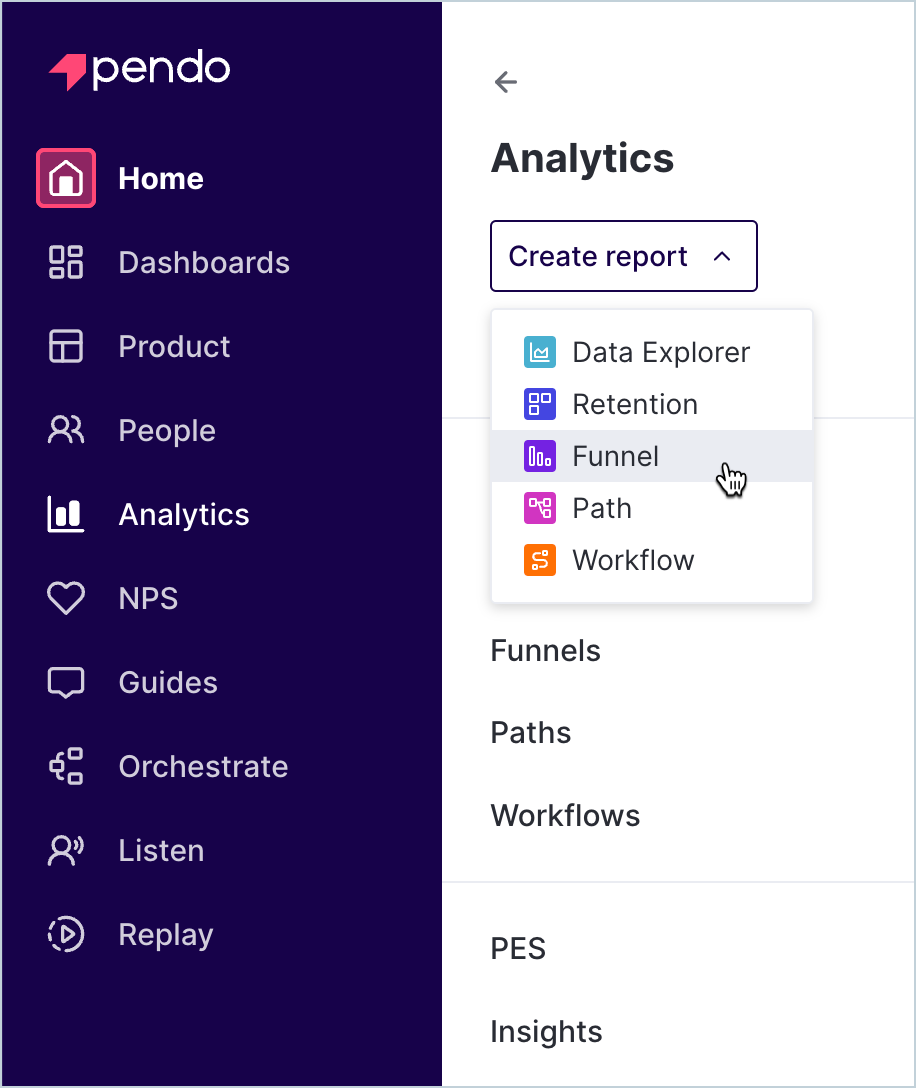The width and height of the screenshot is (916, 1088).
Task: Click the Data Explorer chart icon
Action: pyautogui.click(x=540, y=352)
